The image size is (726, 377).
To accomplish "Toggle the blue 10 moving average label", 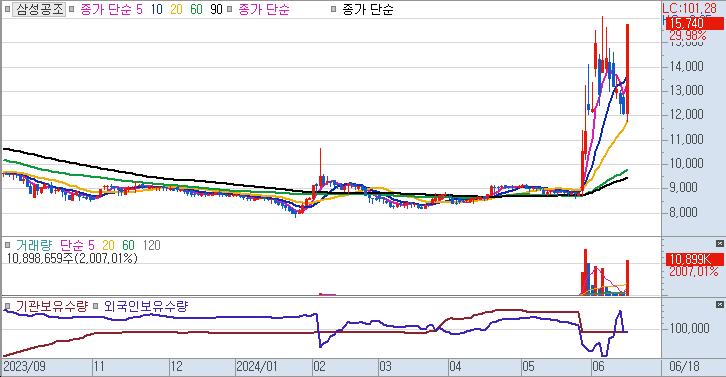I will click(x=156, y=9).
